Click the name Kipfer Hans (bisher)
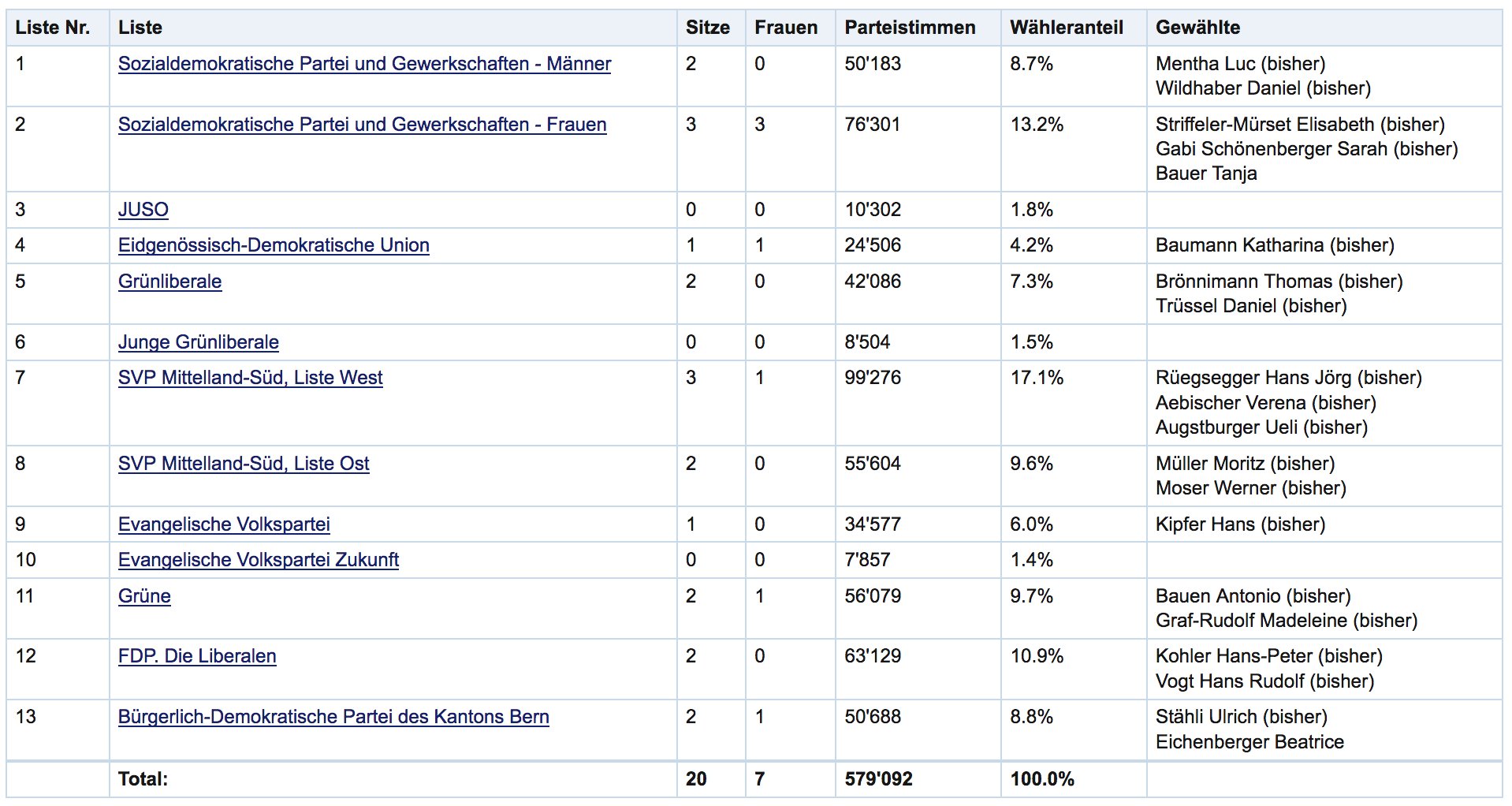The height and width of the screenshot is (806, 1512). 1241,524
